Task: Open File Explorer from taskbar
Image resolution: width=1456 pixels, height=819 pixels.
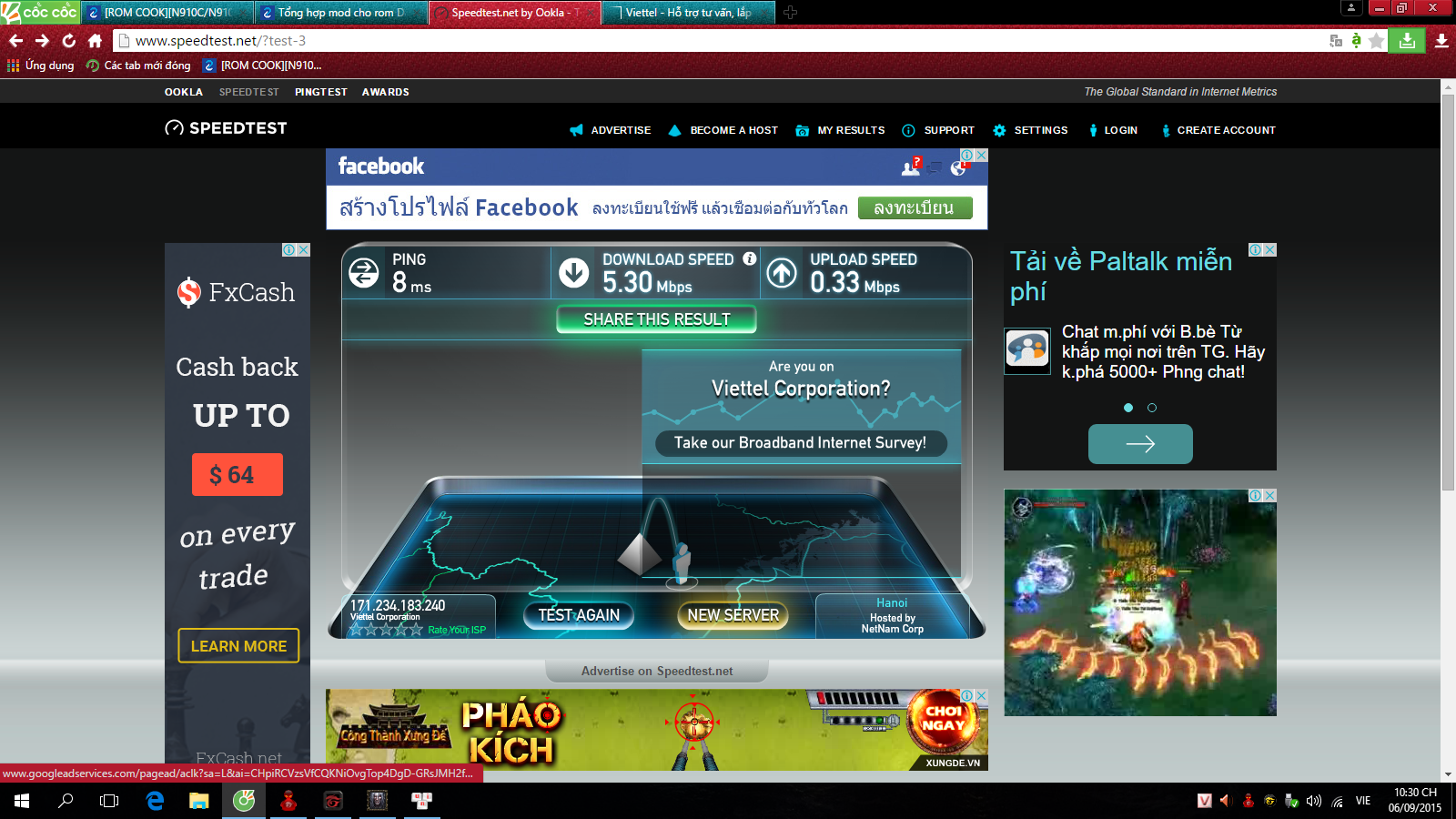Action: (198, 801)
